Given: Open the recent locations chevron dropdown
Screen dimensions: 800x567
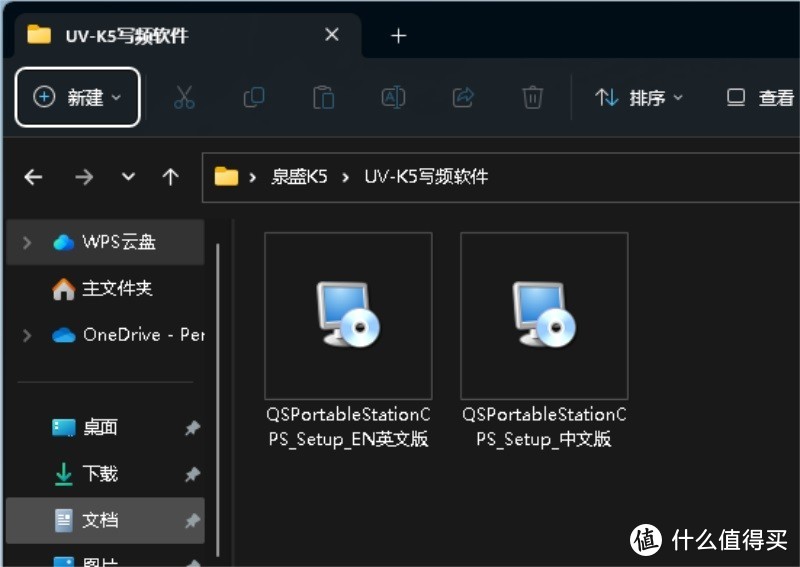Looking at the screenshot, I should tap(128, 177).
